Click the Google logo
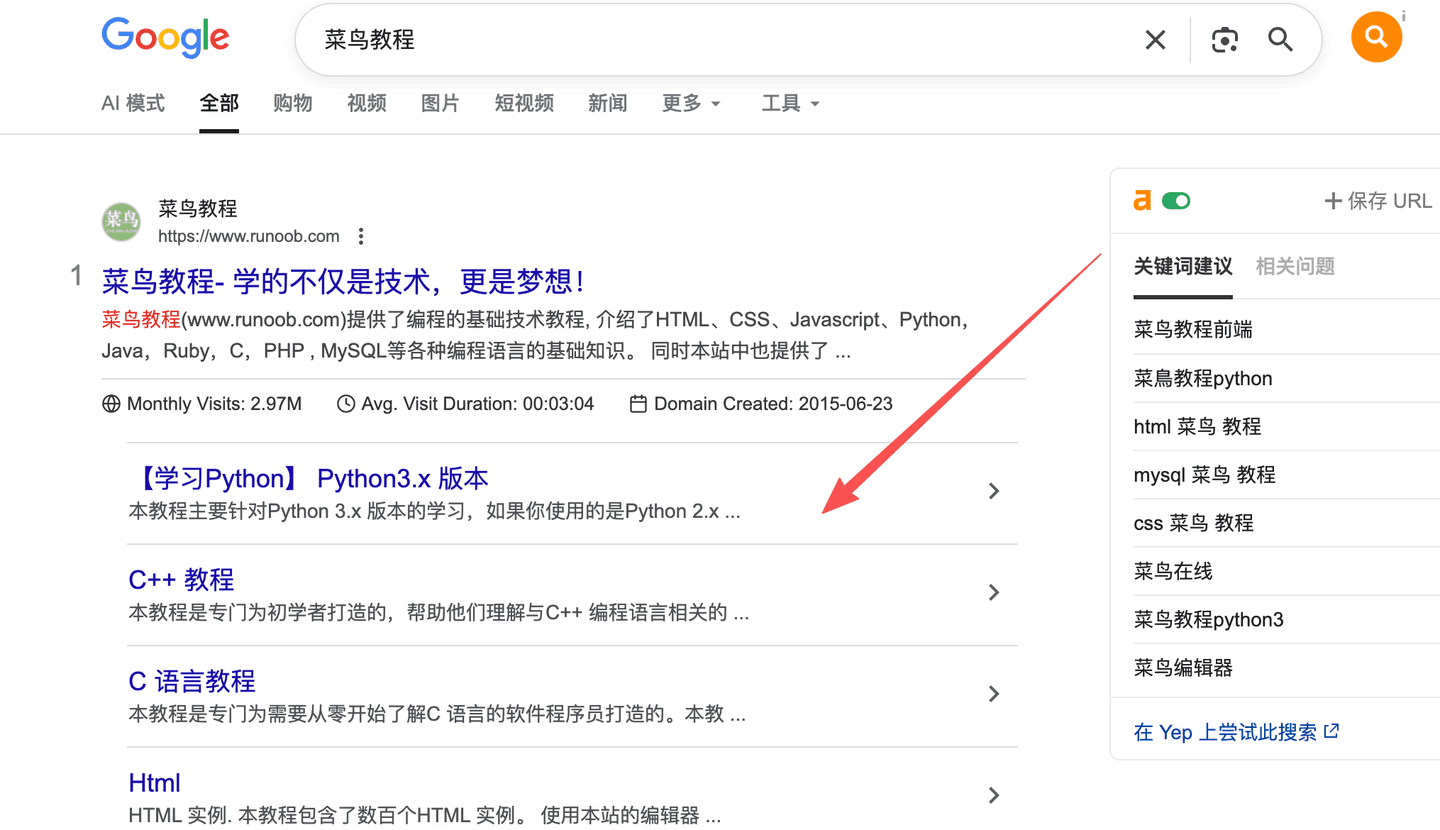 click(x=166, y=38)
